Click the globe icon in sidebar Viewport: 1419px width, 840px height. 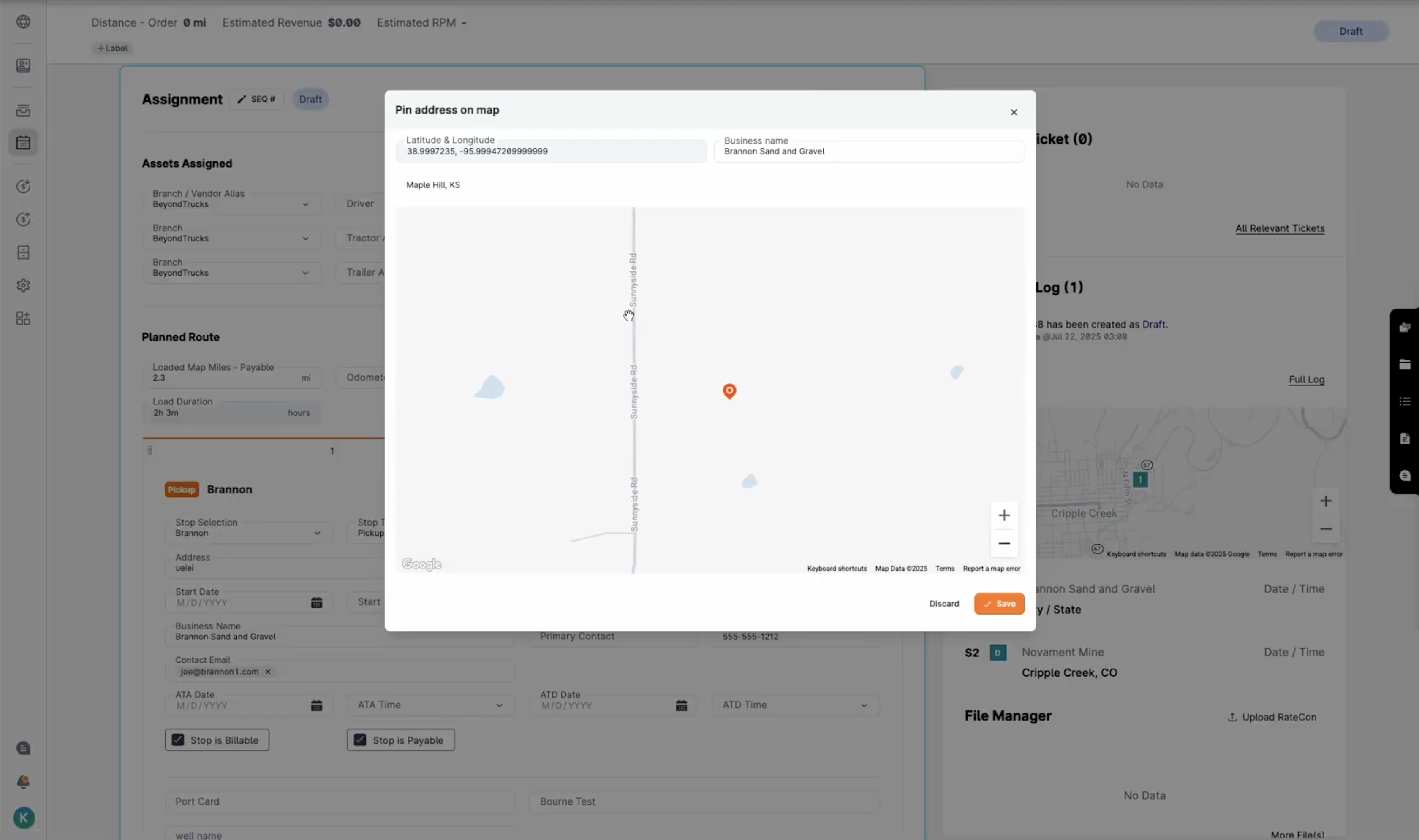click(23, 22)
